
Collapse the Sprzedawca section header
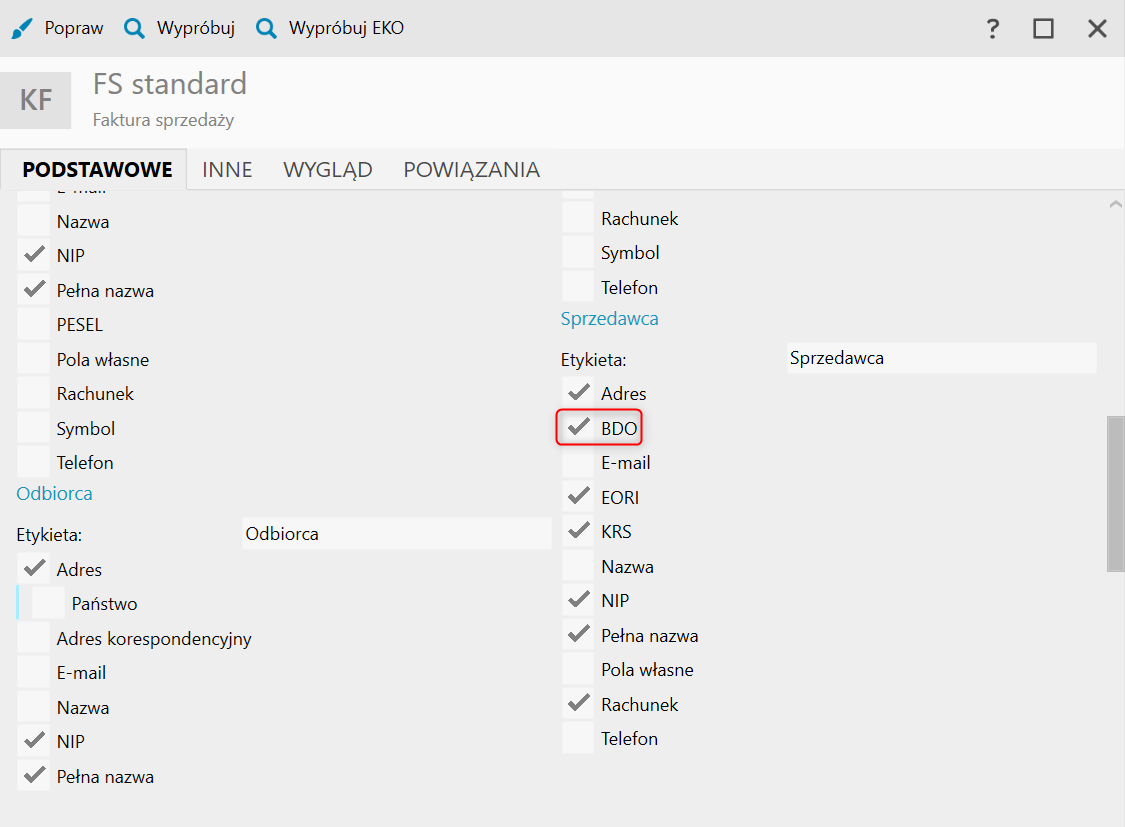[x=609, y=319]
